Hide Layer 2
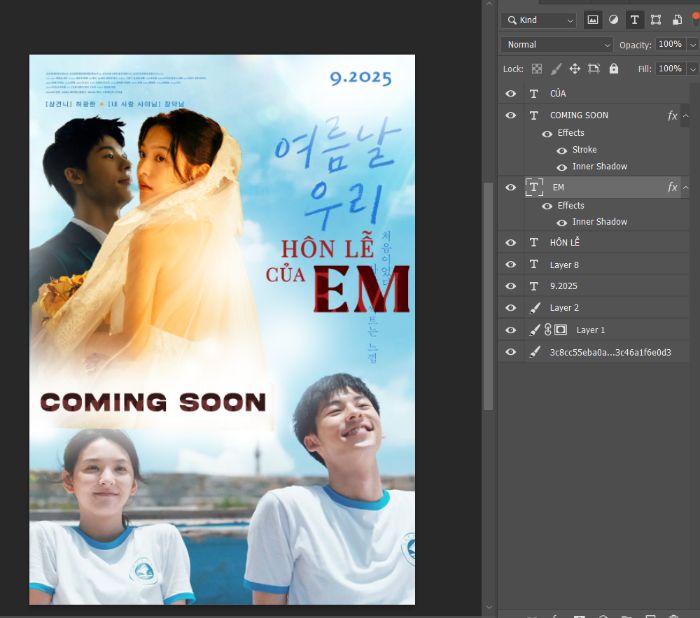The width and height of the screenshot is (700, 618). [x=511, y=308]
